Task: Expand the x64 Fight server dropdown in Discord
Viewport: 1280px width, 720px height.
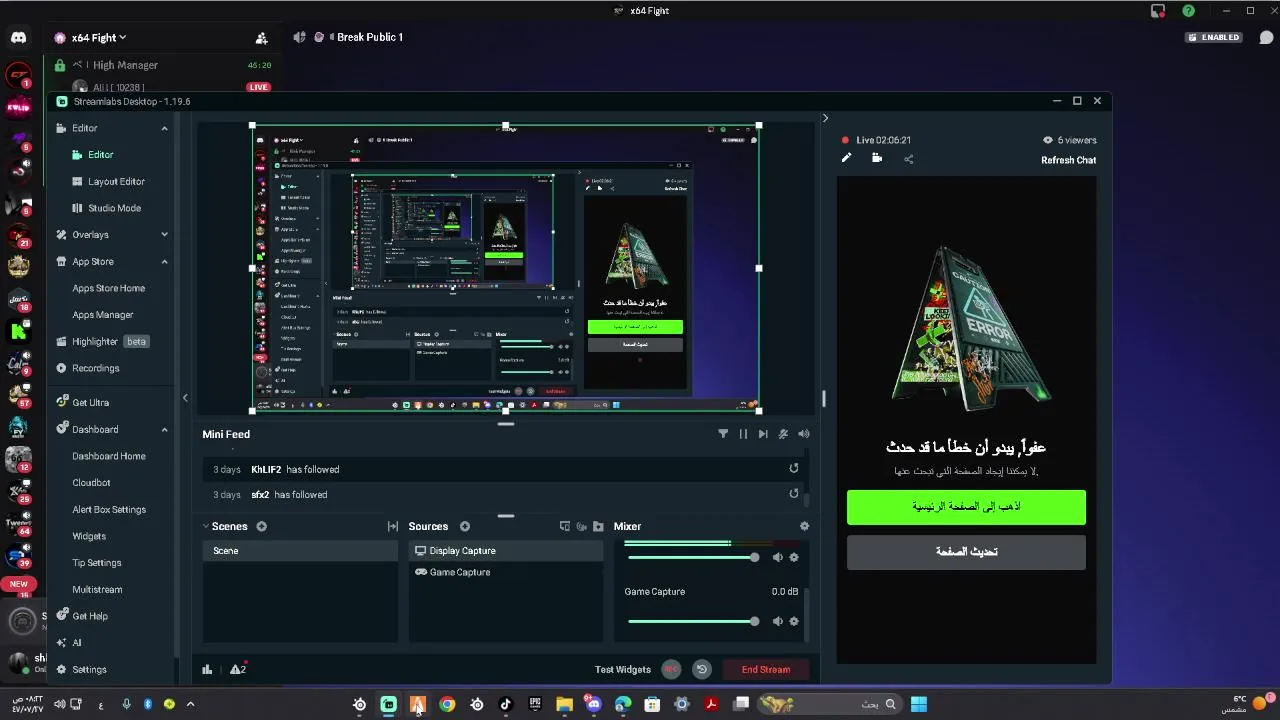Action: coord(98,38)
